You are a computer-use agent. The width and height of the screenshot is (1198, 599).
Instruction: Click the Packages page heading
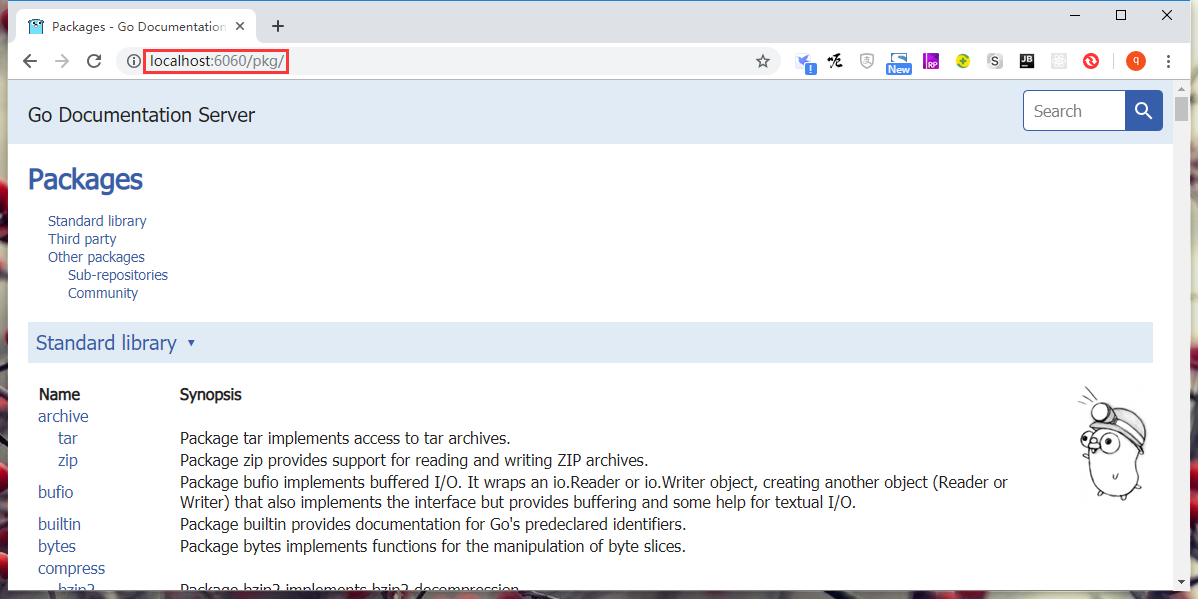coord(85,180)
